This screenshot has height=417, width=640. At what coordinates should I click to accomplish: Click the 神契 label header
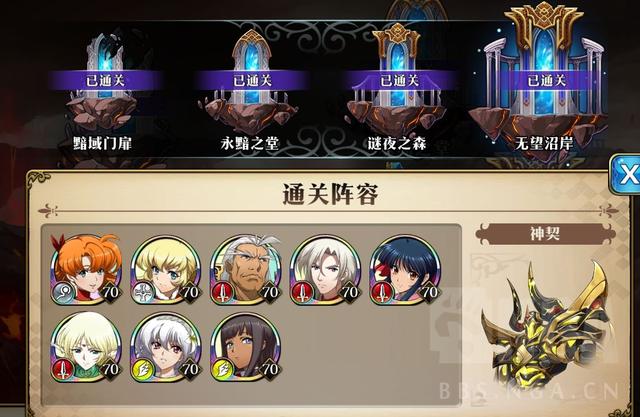pyautogui.click(x=545, y=234)
